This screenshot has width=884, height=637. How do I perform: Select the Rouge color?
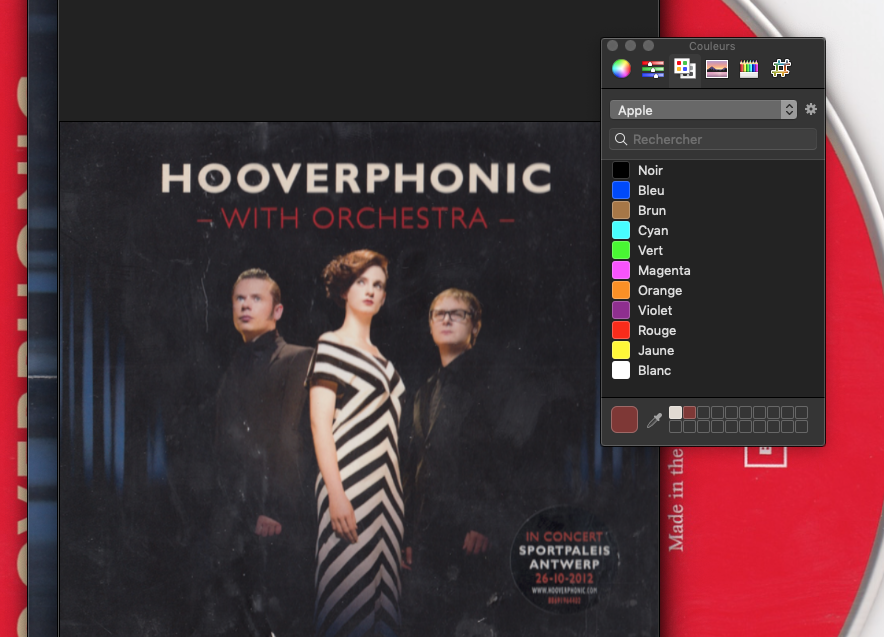click(x=713, y=330)
